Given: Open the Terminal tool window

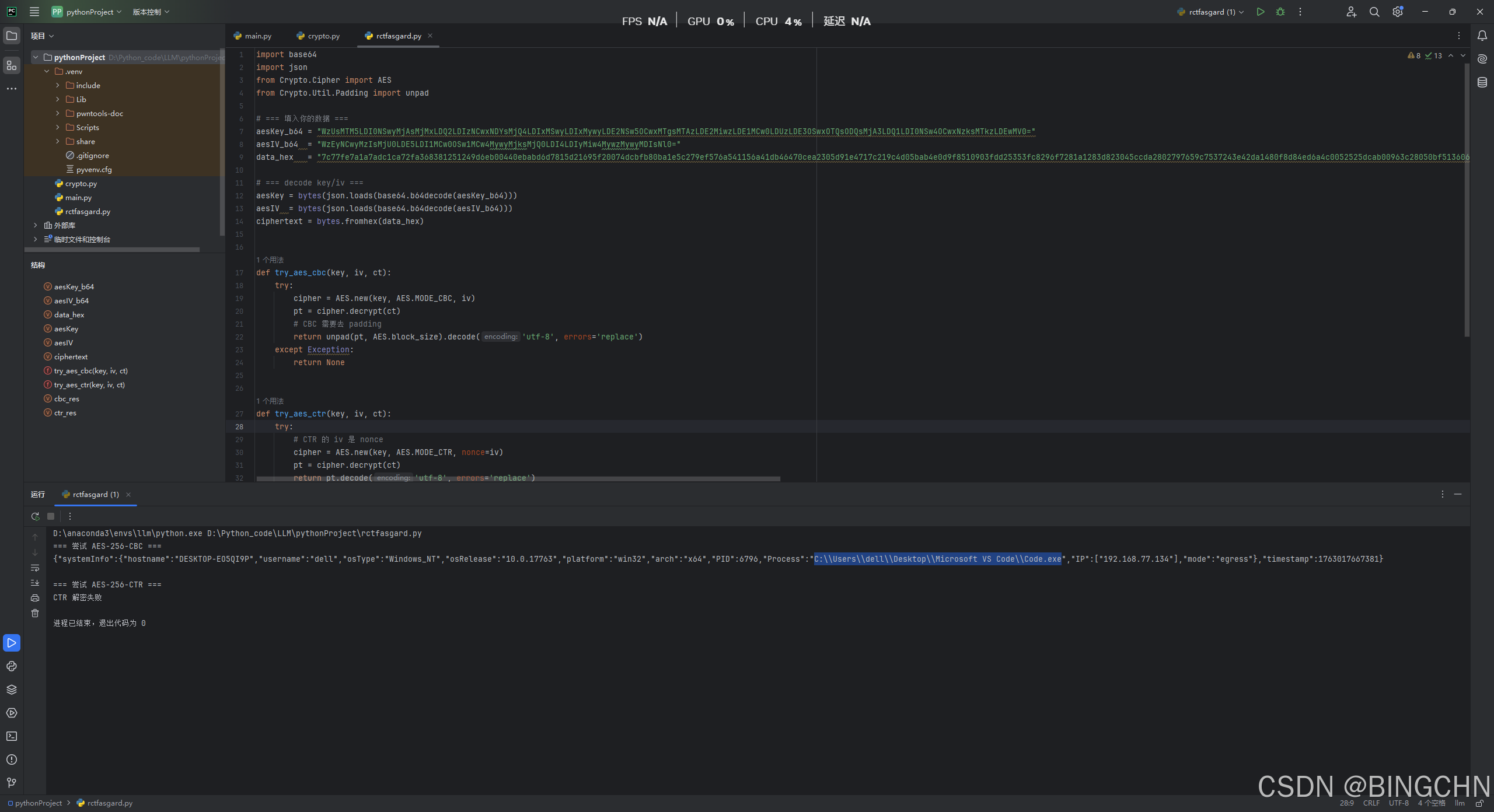Looking at the screenshot, I should [x=12, y=736].
